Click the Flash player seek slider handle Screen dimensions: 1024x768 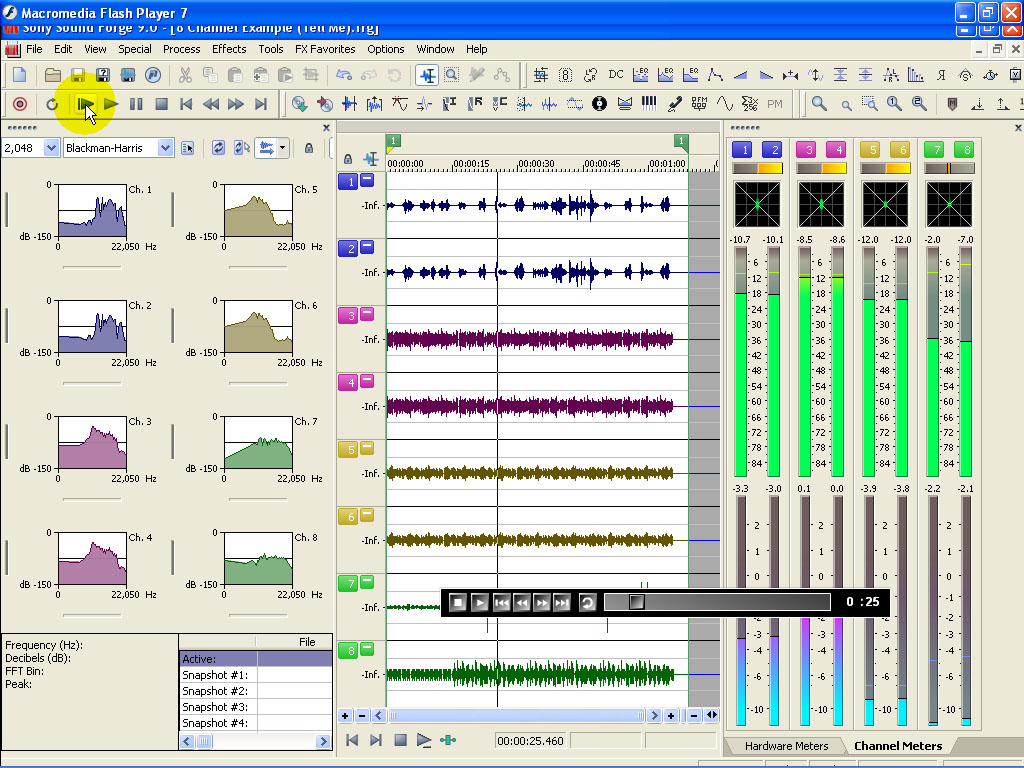click(636, 602)
